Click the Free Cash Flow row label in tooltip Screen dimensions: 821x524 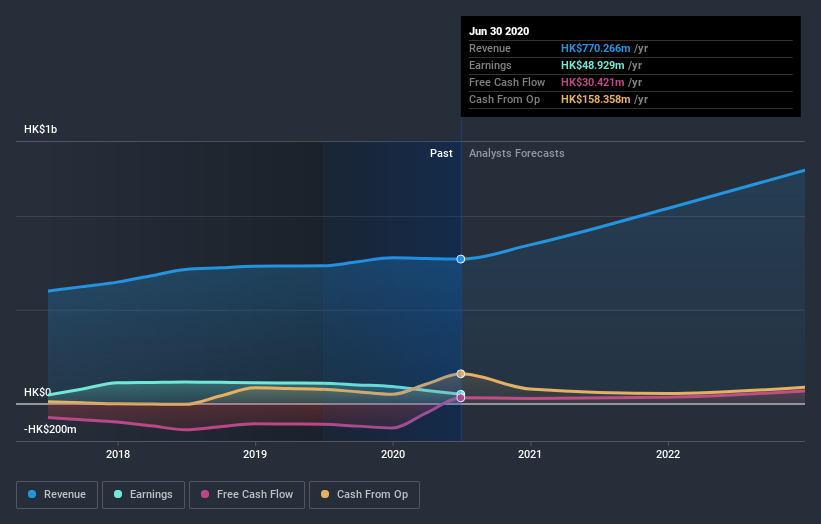click(x=507, y=82)
